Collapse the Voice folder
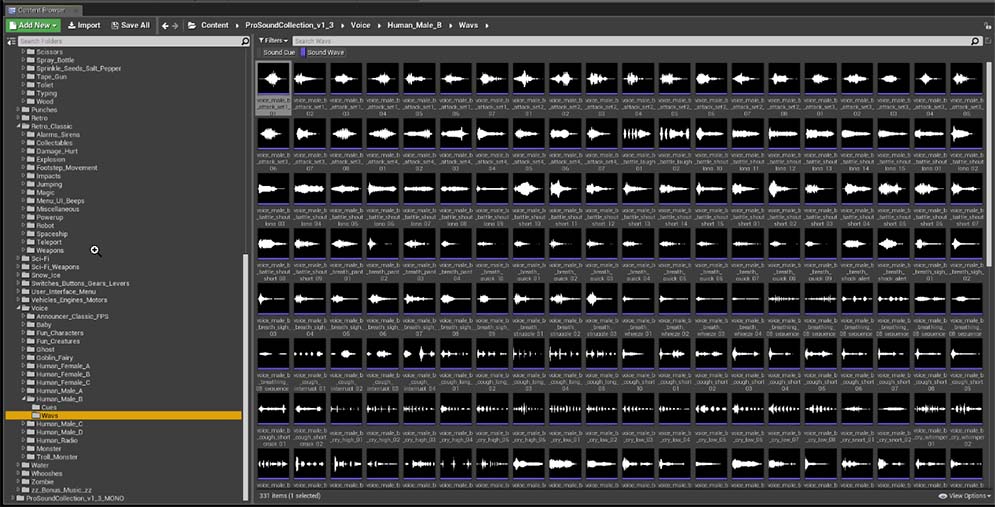This screenshot has width=995, height=507. [x=18, y=308]
